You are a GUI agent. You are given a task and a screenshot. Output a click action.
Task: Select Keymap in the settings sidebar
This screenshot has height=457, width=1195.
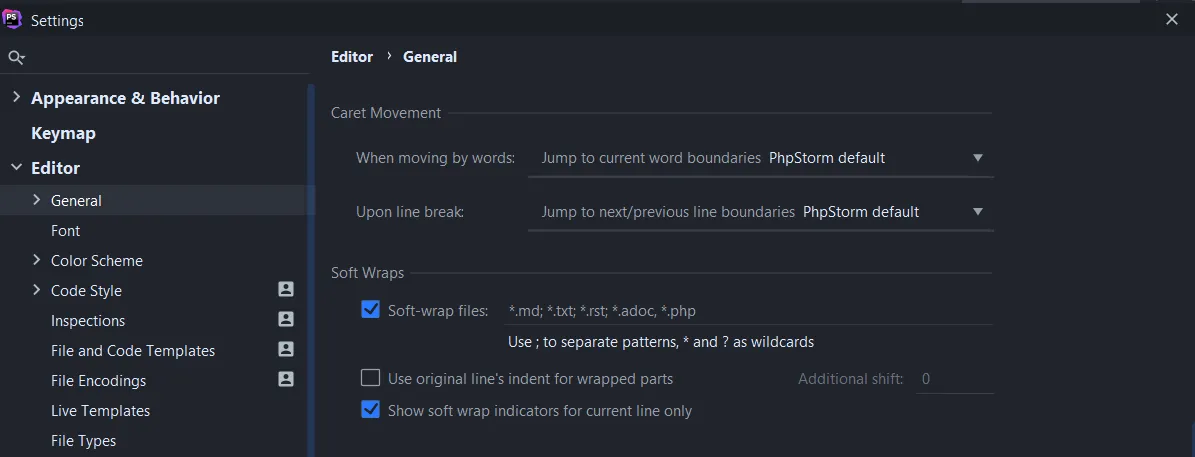point(63,133)
